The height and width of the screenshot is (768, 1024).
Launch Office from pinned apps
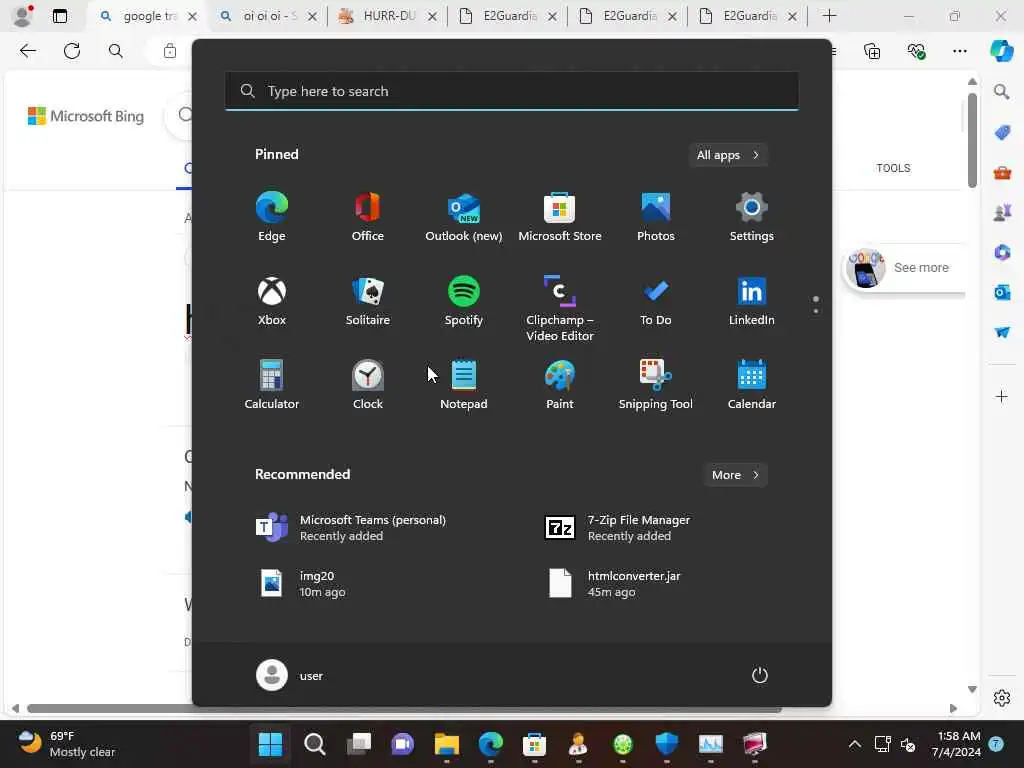[368, 217]
